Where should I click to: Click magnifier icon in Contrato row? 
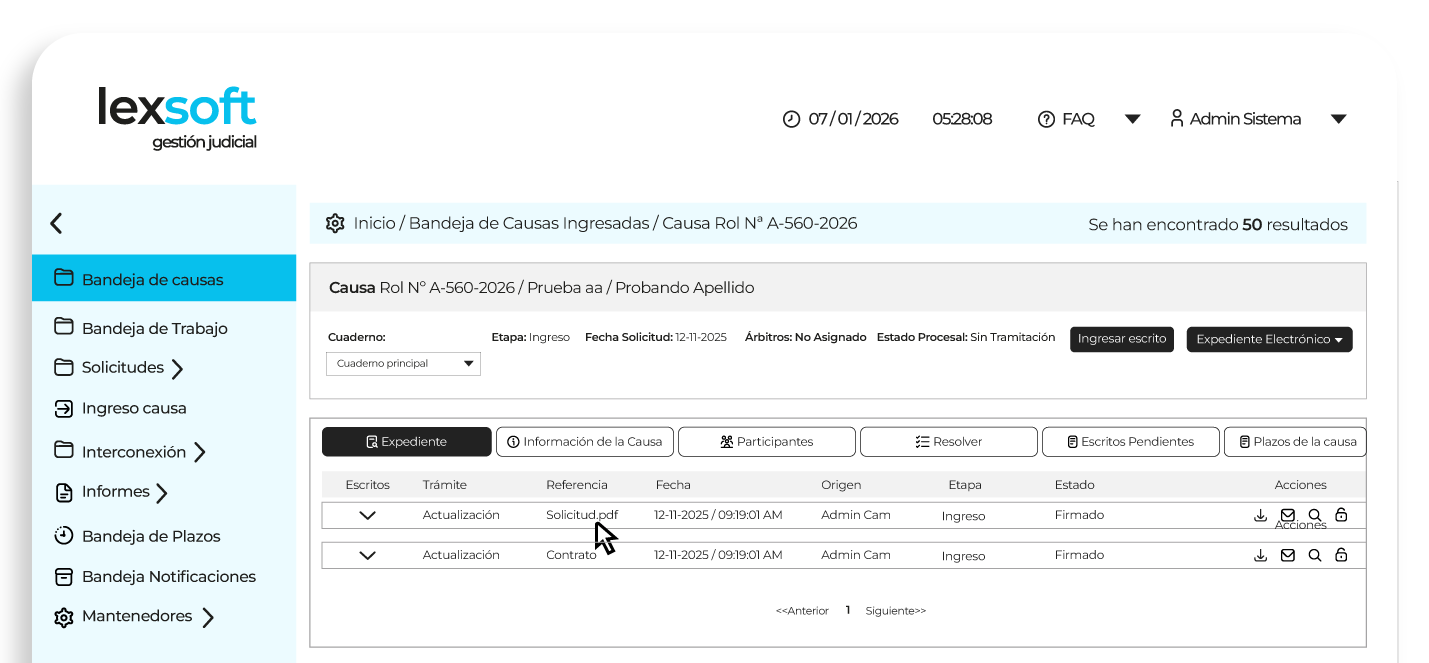click(1315, 555)
